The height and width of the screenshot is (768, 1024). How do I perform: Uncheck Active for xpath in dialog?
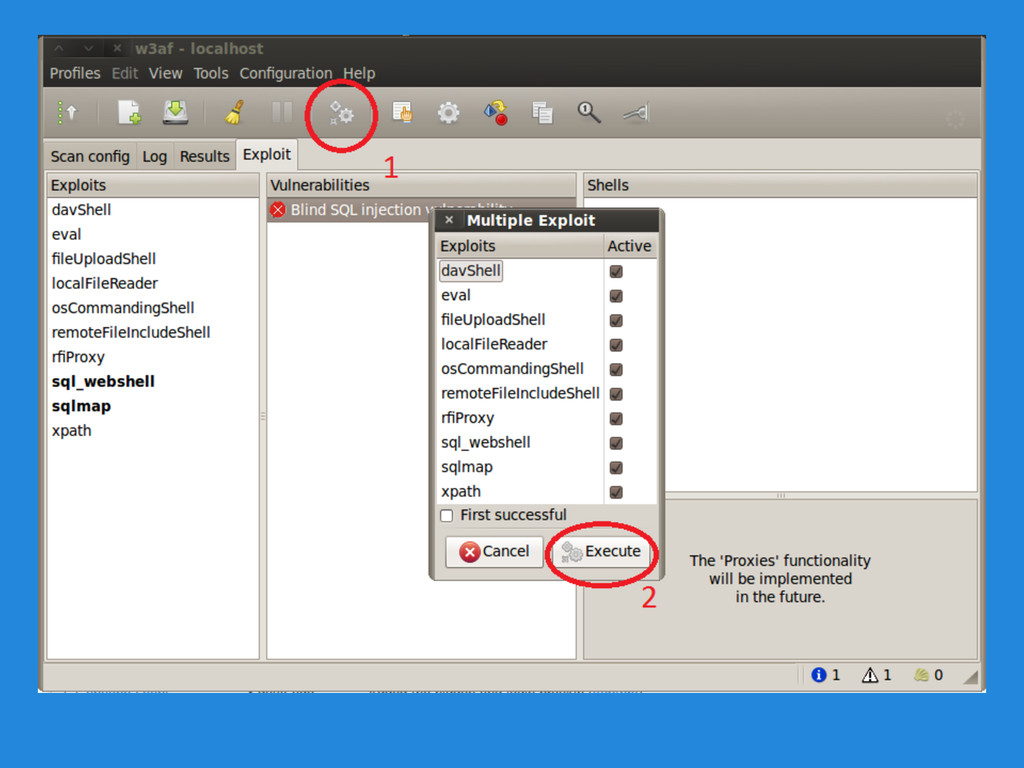pos(616,492)
